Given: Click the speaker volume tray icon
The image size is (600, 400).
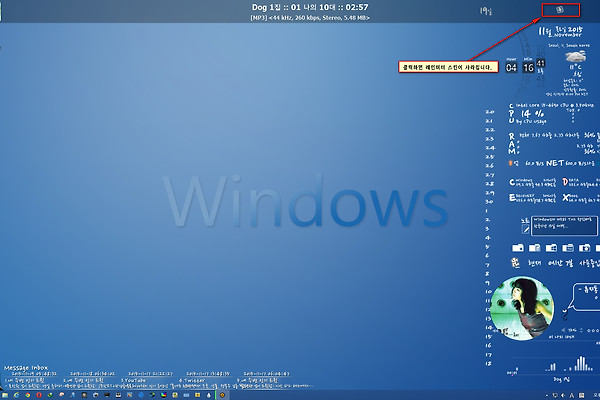Looking at the screenshot, I should point(563,395).
